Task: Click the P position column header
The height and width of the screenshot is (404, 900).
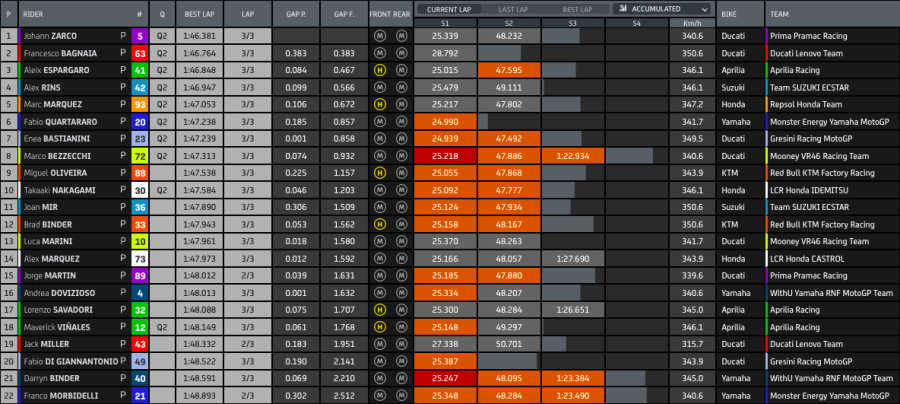Action: point(9,14)
